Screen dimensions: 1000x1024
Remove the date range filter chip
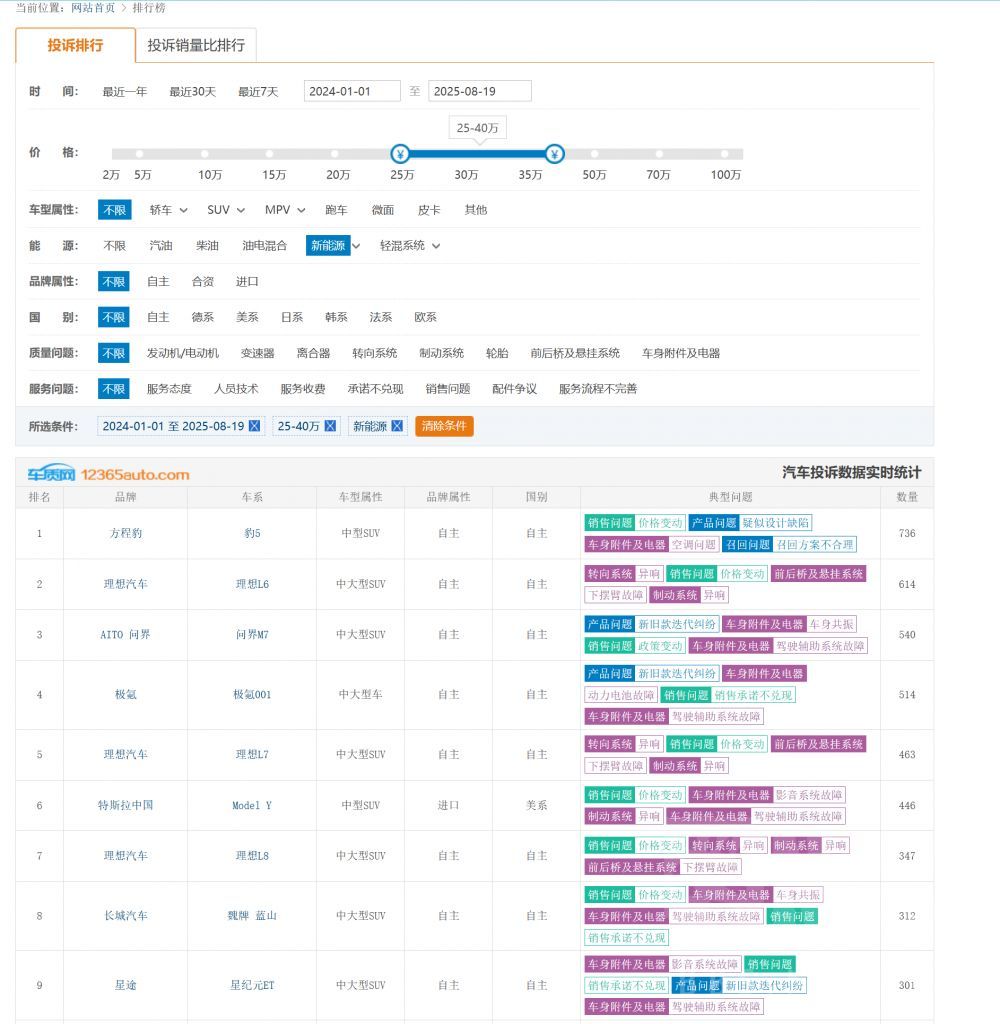point(254,426)
